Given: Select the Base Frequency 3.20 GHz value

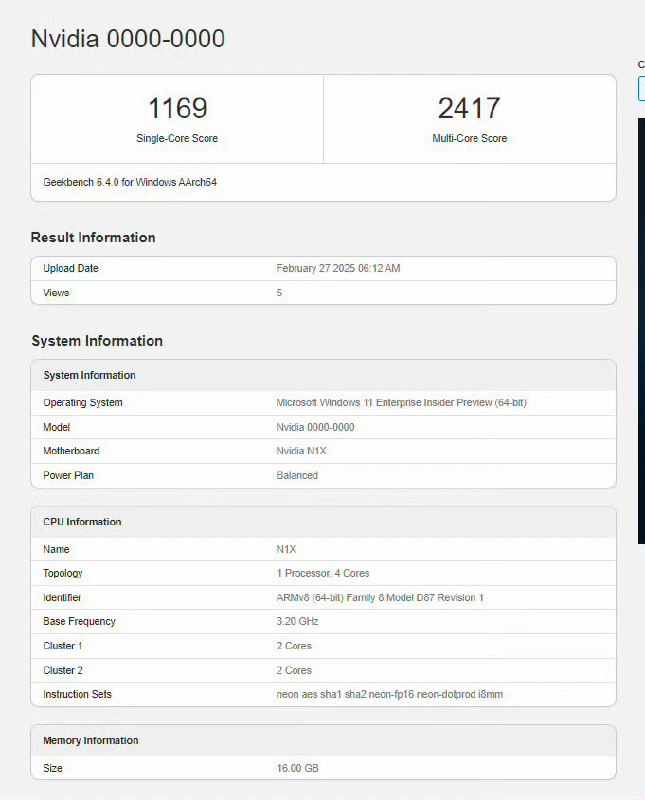Looking at the screenshot, I should pyautogui.click(x=297, y=621).
